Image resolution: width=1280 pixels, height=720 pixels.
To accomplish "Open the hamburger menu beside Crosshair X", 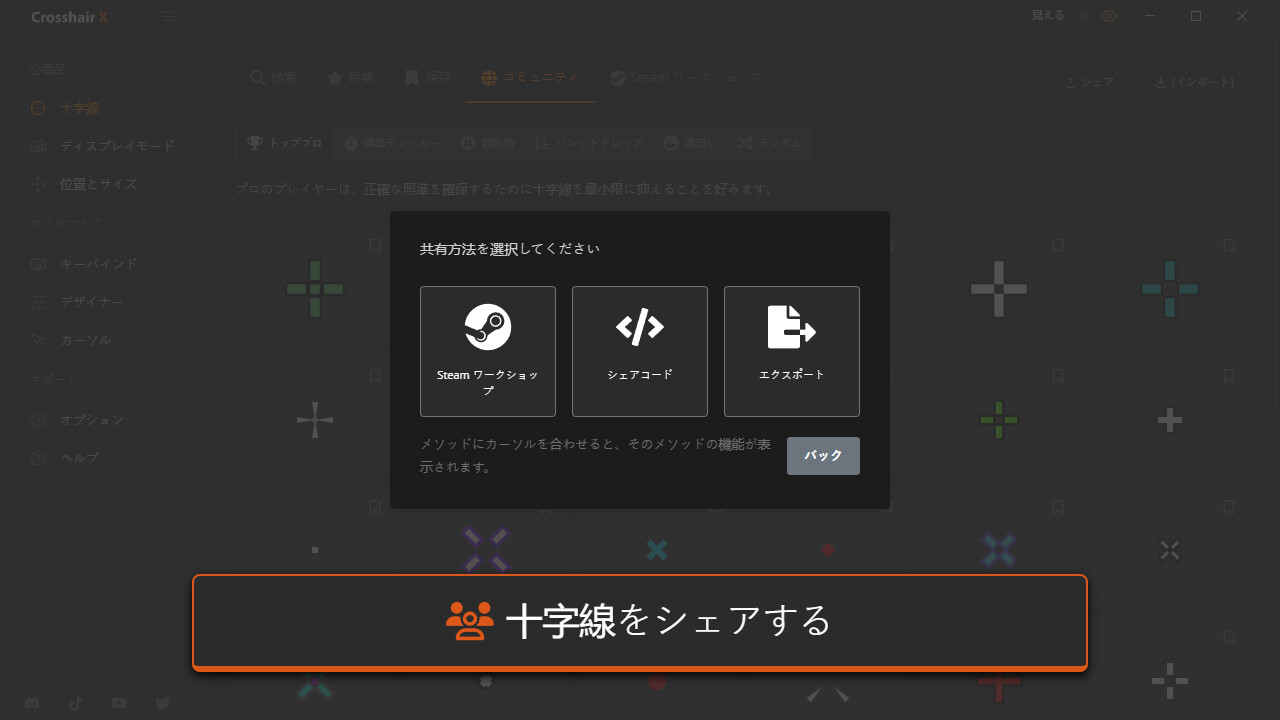I will coord(169,17).
